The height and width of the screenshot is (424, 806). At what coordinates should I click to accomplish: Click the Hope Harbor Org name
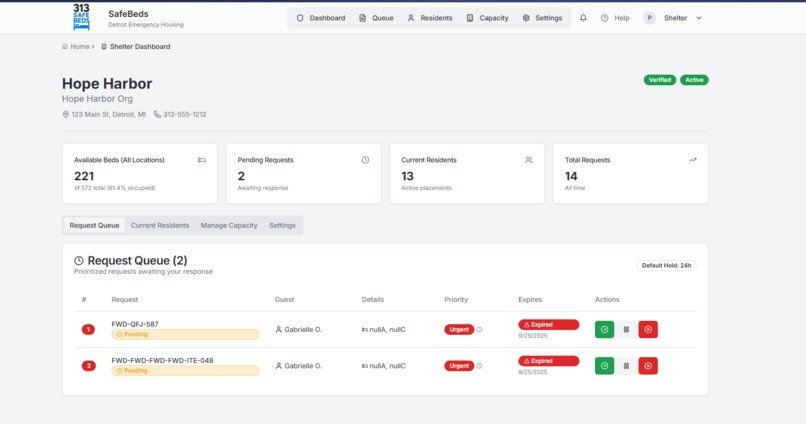pos(97,99)
